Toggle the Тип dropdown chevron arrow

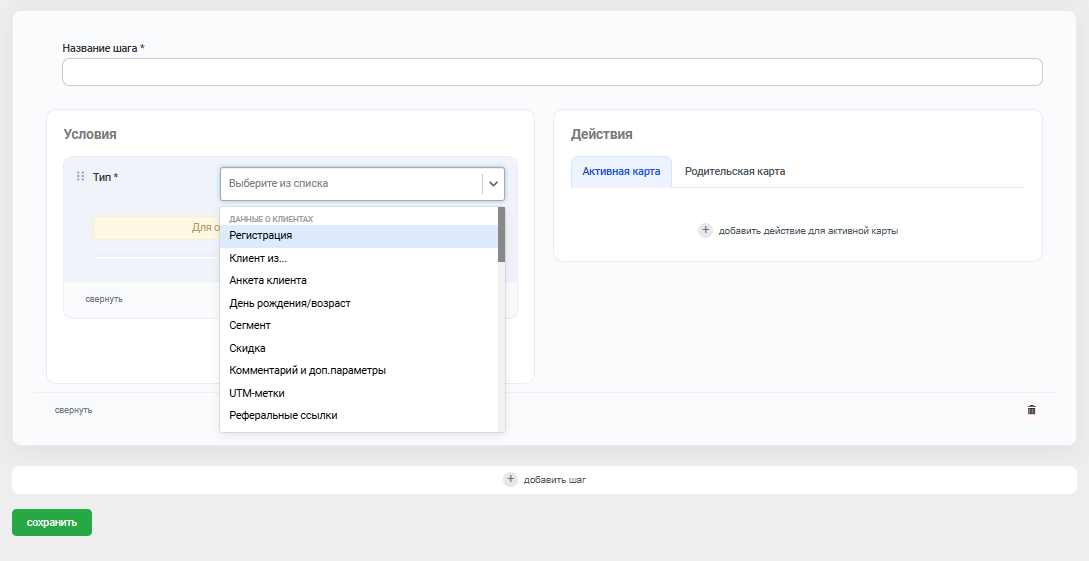pos(493,184)
